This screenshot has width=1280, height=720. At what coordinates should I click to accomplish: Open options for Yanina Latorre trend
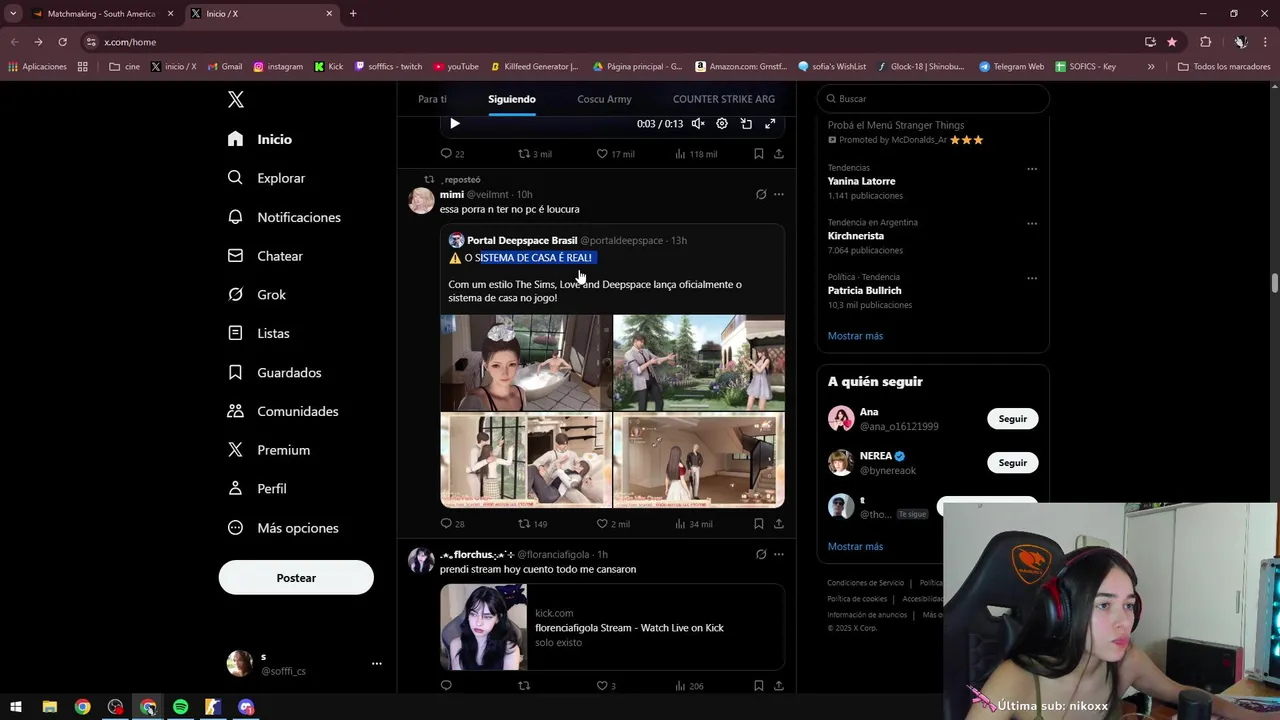point(1032,169)
